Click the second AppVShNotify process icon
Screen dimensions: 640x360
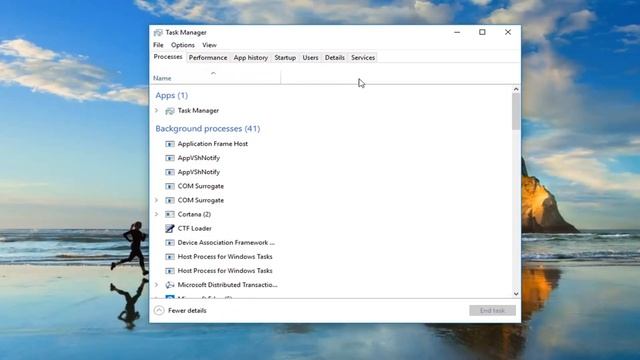pyautogui.click(x=170, y=172)
